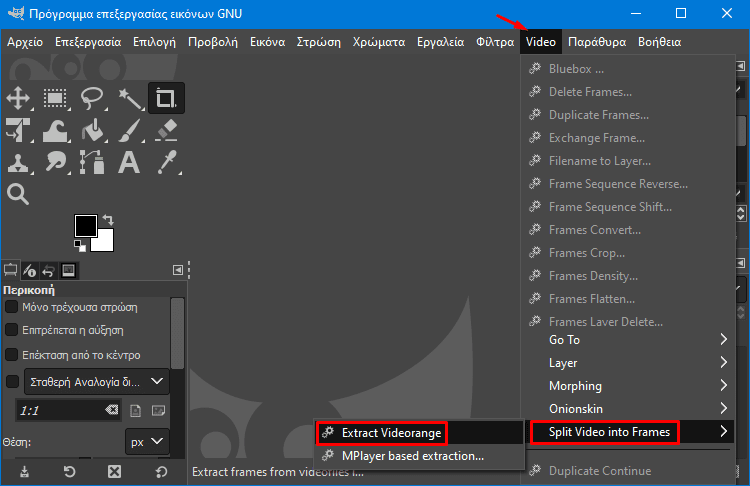Choose Frames Crop in Video menu
This screenshot has height=486, width=750.
pos(628,253)
